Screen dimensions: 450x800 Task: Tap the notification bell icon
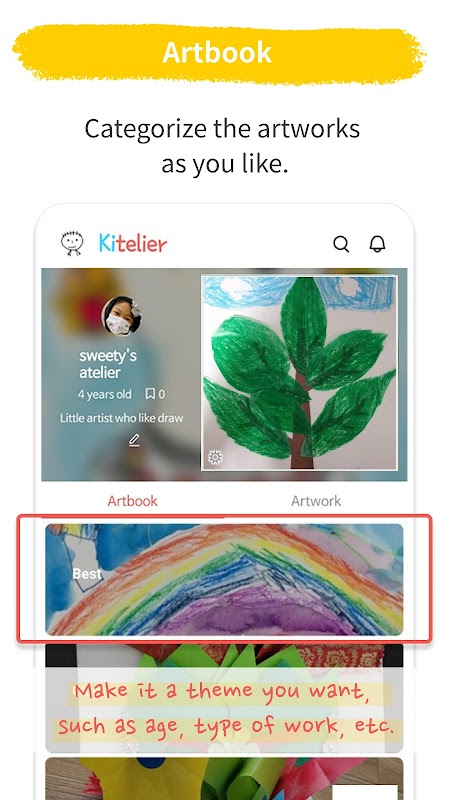point(377,244)
